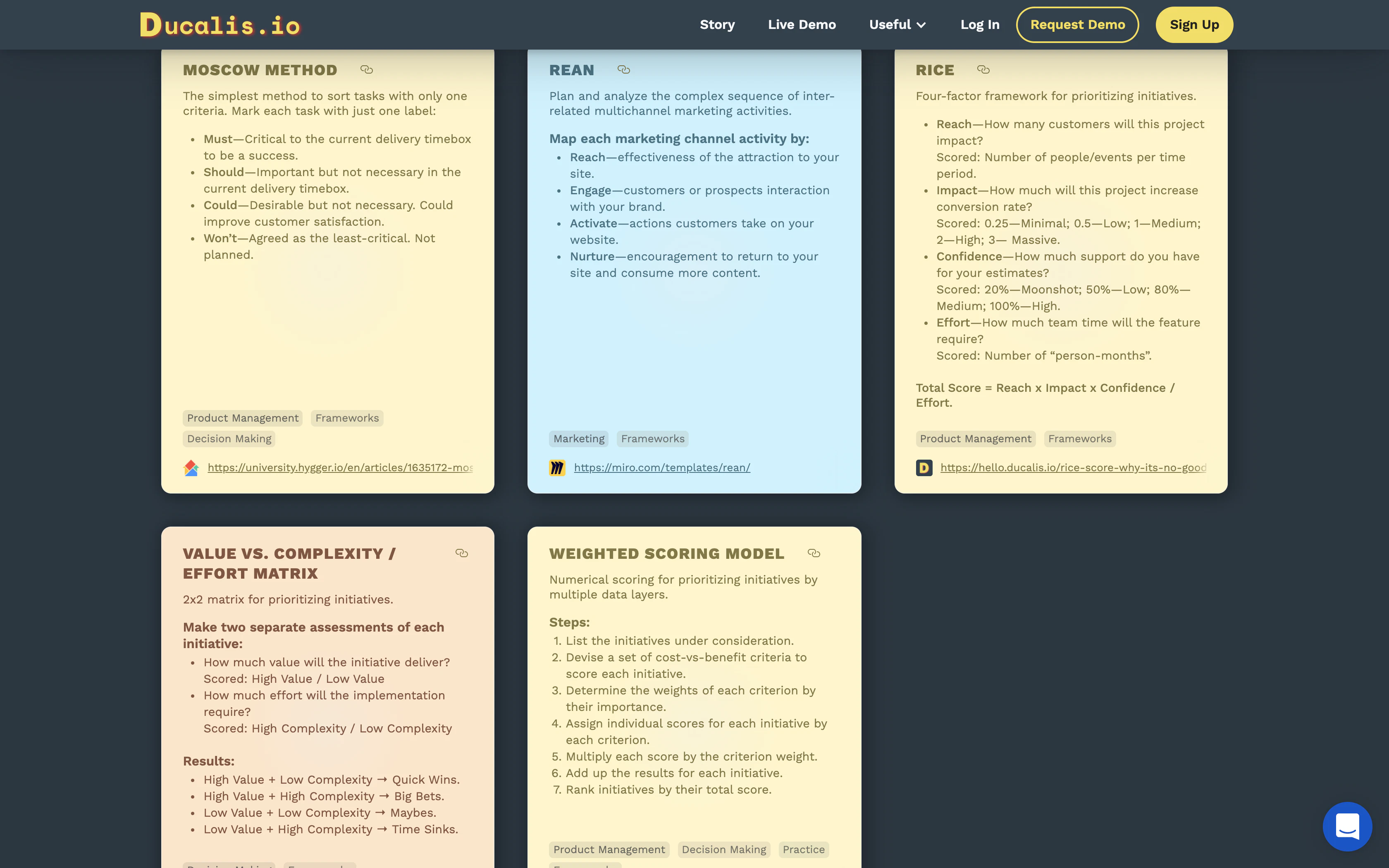Select Live Demo in the navigation bar
1389x868 pixels.
pyautogui.click(x=802, y=25)
